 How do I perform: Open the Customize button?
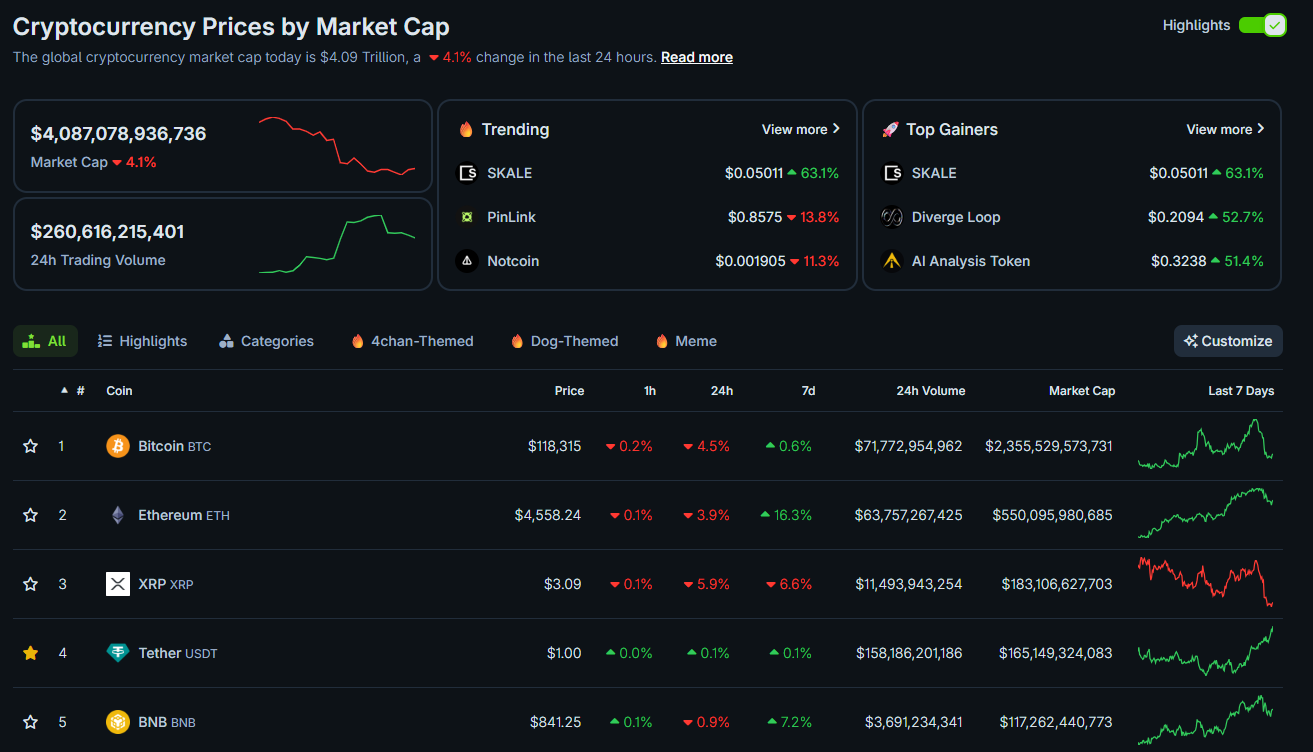click(x=1228, y=341)
